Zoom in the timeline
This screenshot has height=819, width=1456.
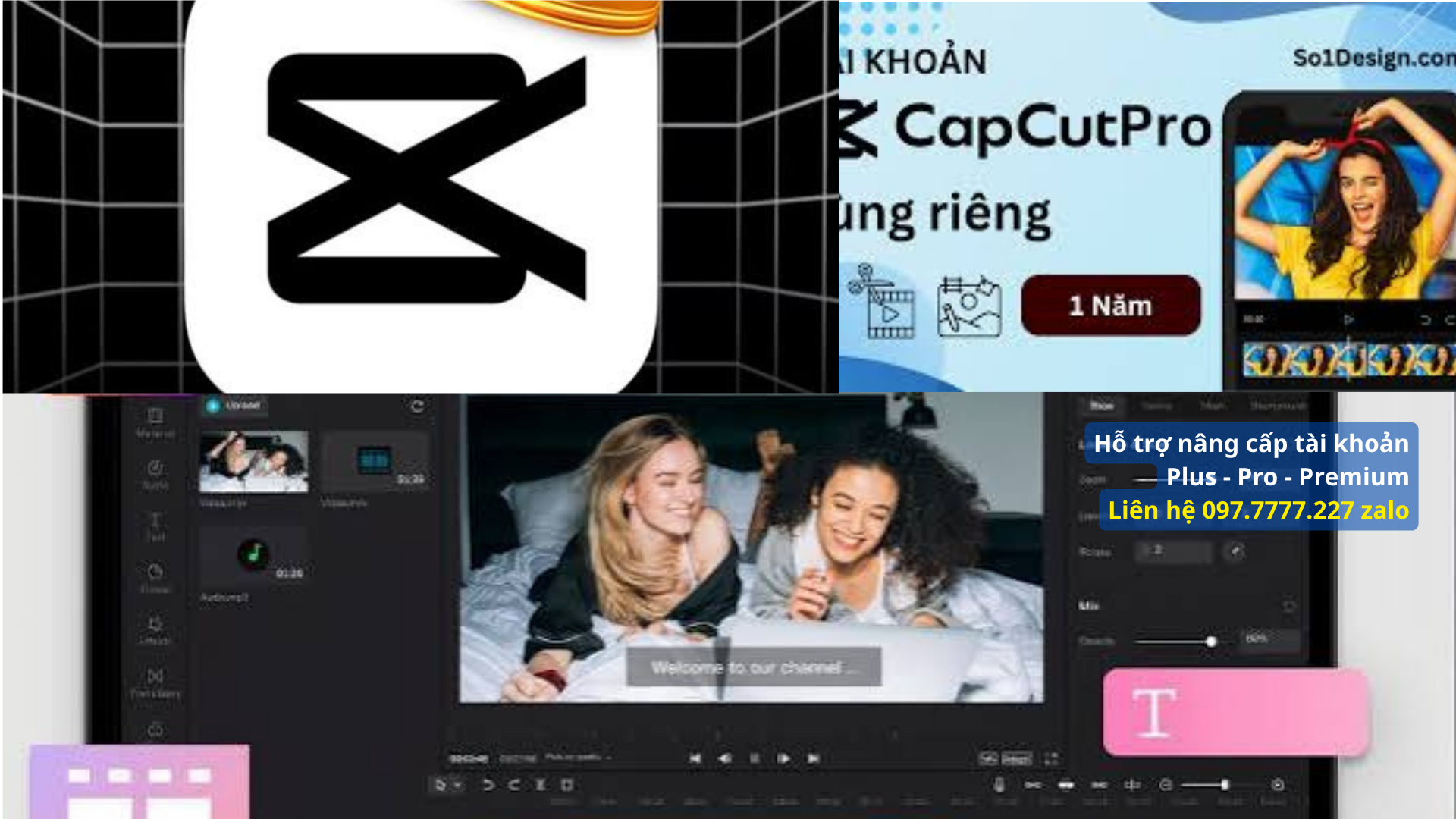pyautogui.click(x=1278, y=785)
